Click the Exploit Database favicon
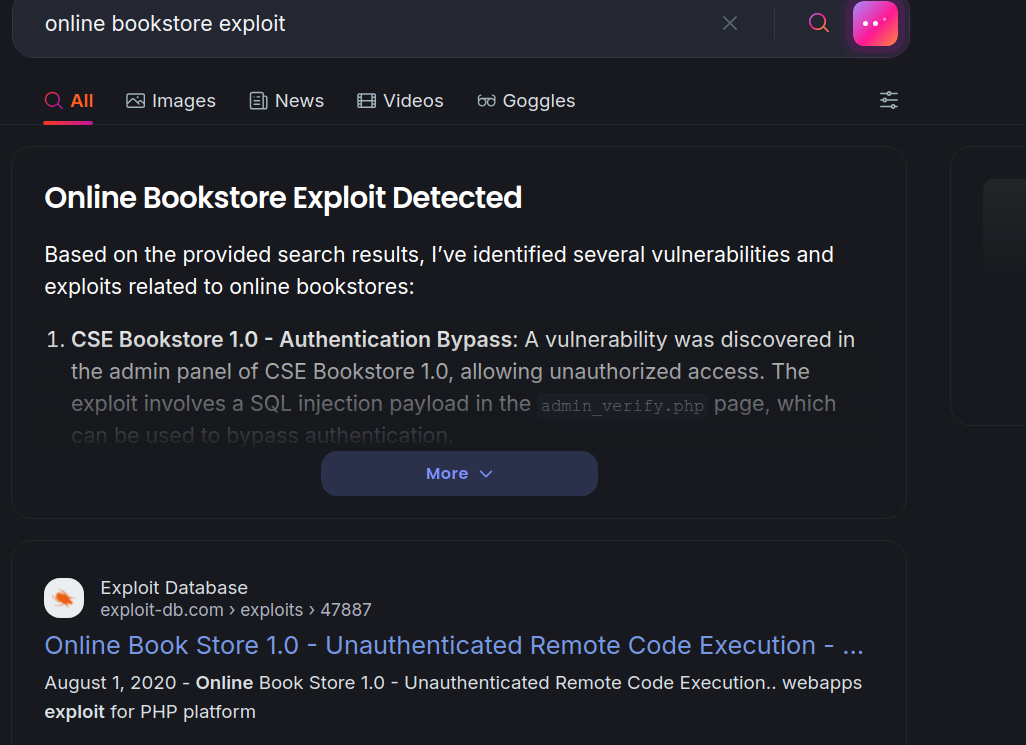Screen dimensions: 1026x745 coord(64,598)
